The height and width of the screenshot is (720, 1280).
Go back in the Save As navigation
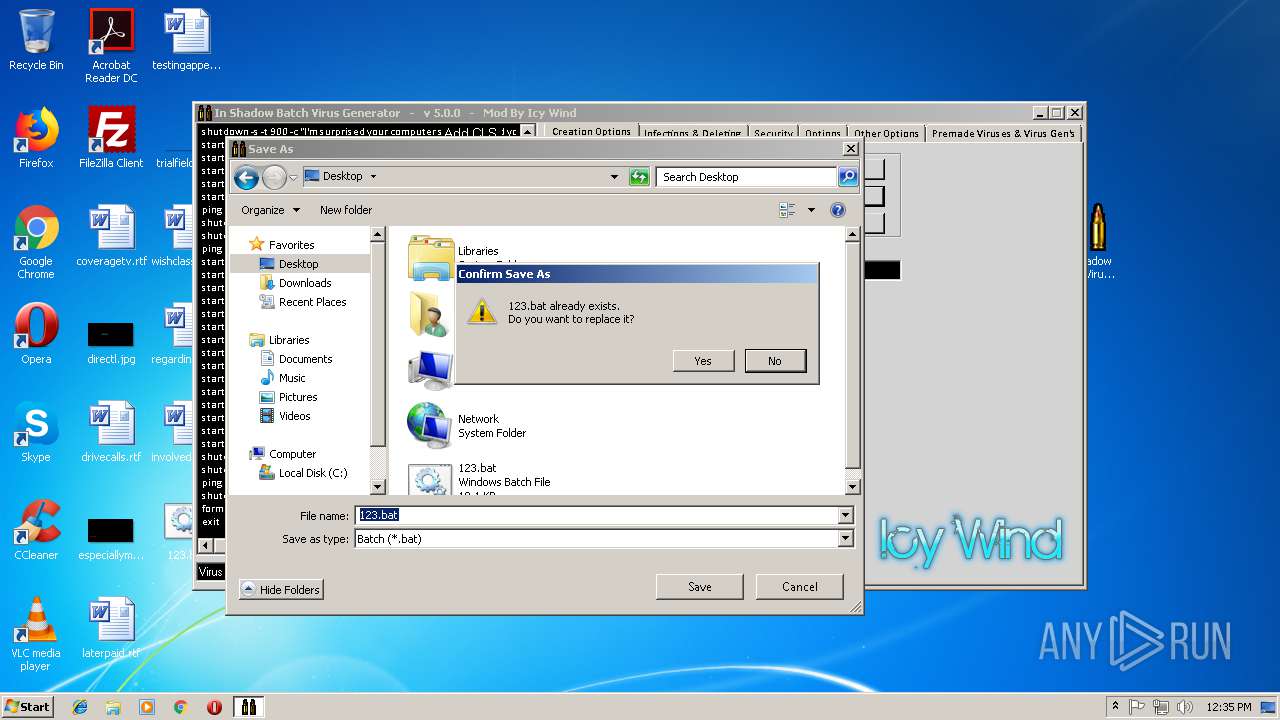click(x=246, y=178)
